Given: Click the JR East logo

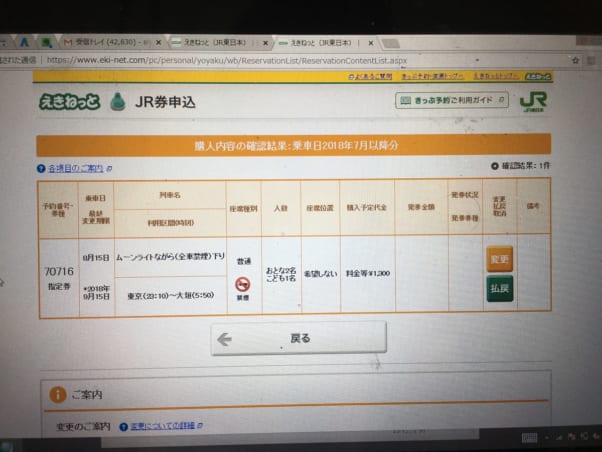Looking at the screenshot, I should point(533,102).
